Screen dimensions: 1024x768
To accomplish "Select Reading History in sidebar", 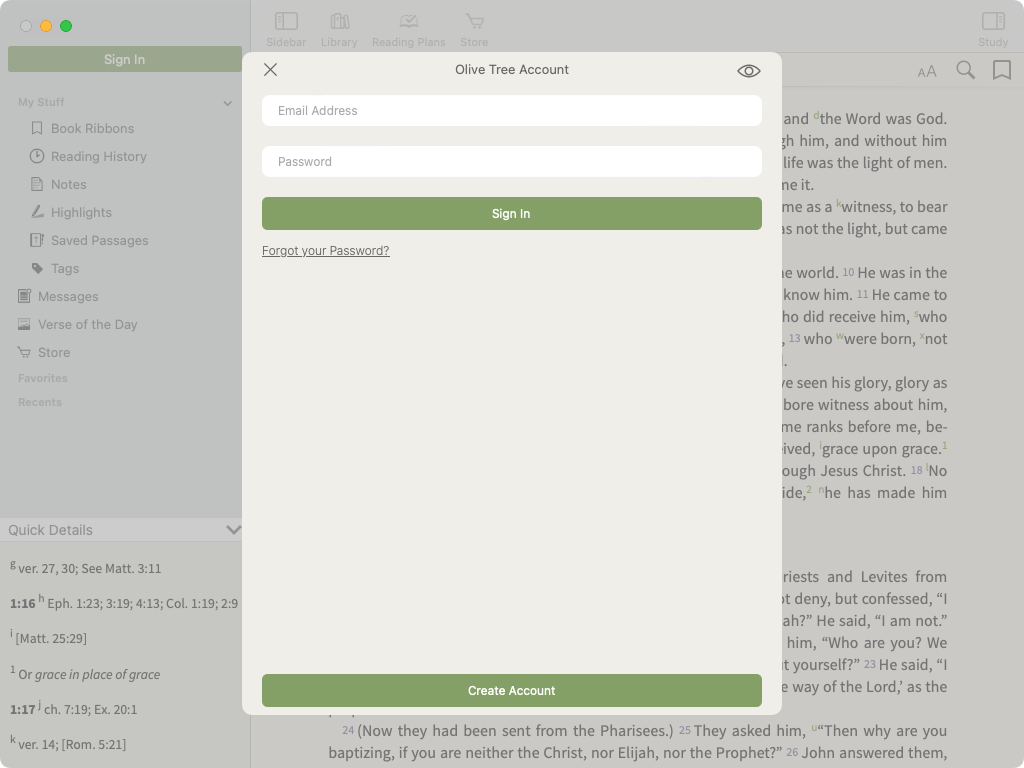I will [98, 157].
